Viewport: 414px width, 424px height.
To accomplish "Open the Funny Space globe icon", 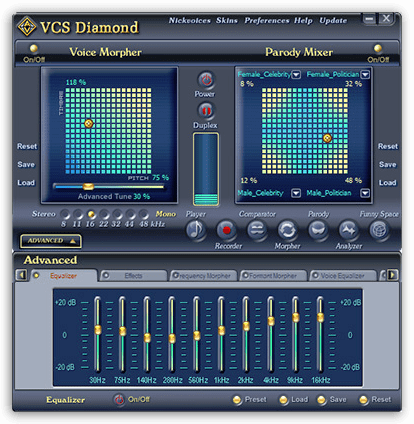I will (379, 230).
